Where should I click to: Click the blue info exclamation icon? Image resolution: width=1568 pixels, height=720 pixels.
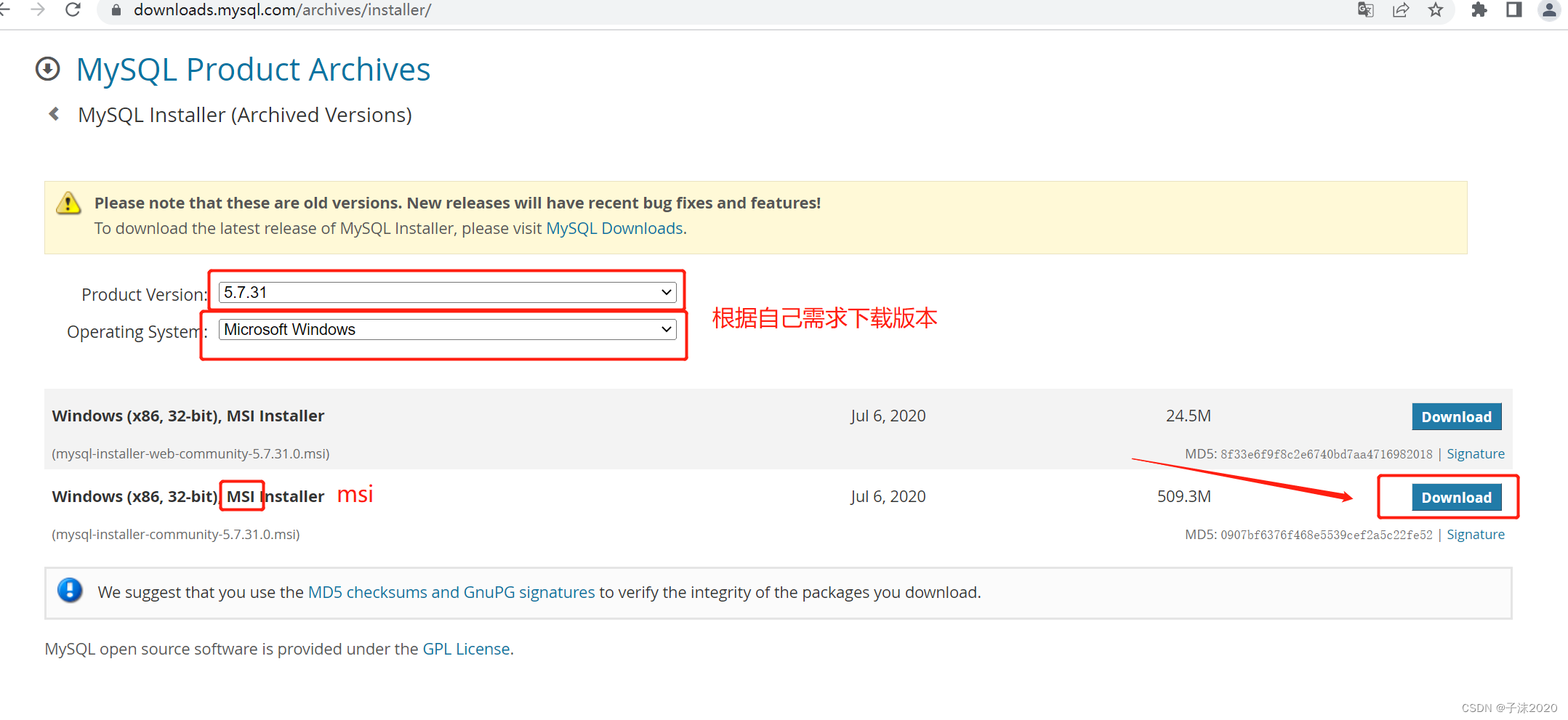click(x=70, y=590)
